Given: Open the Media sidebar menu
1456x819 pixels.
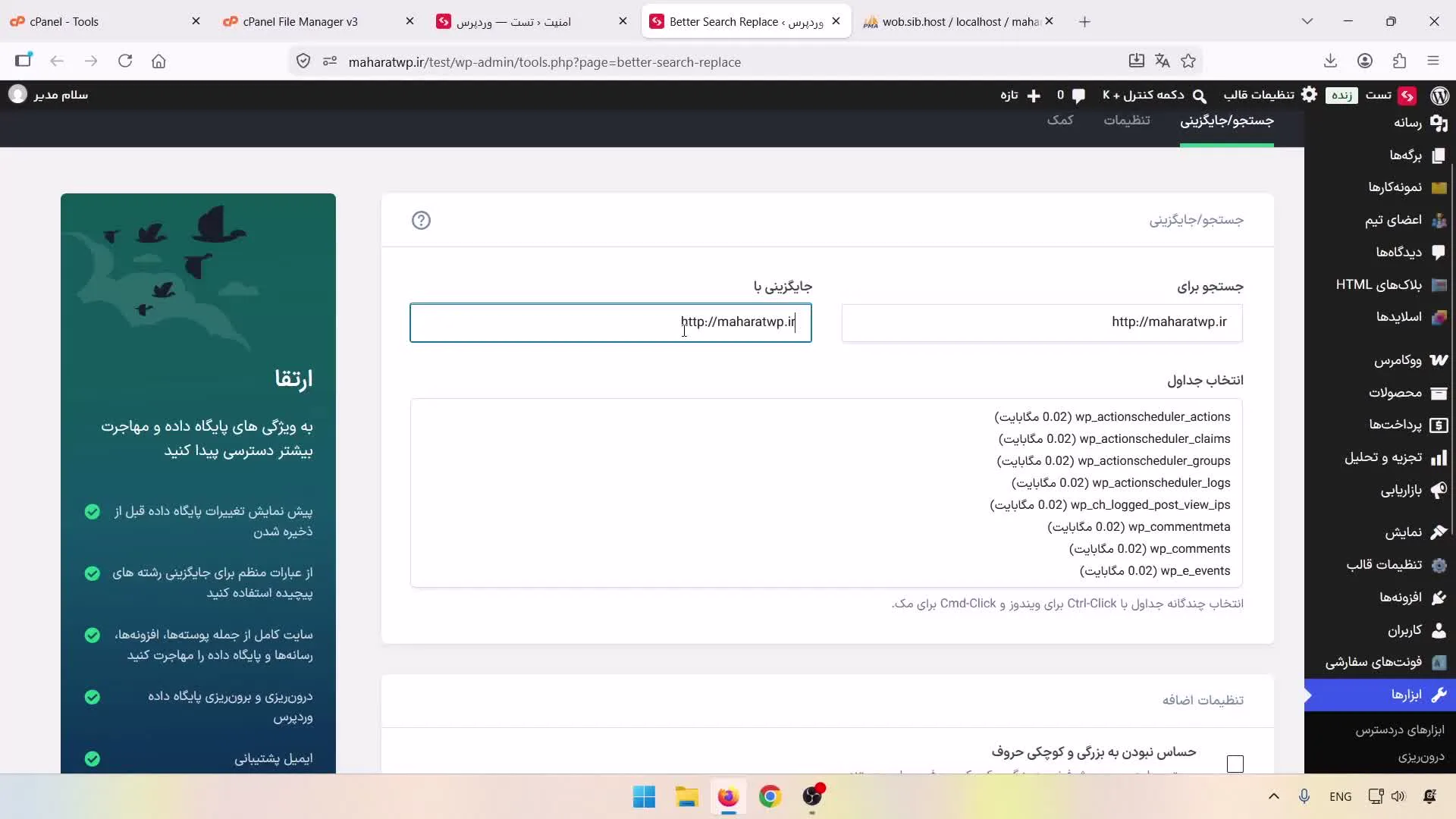Looking at the screenshot, I should (1420, 123).
